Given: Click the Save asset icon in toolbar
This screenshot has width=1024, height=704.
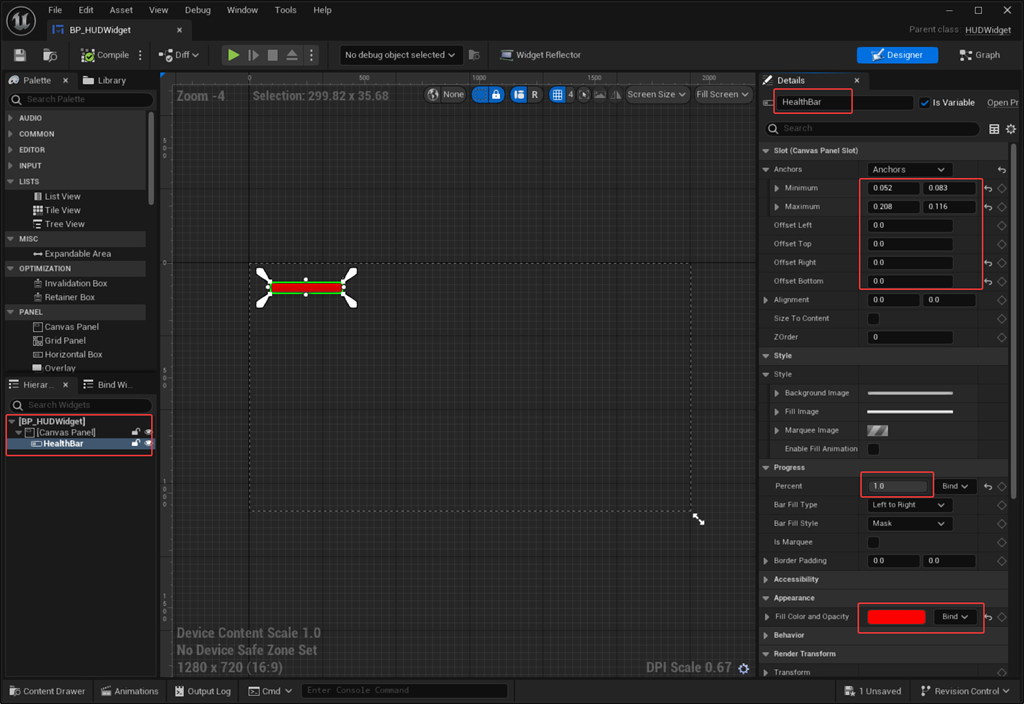Looking at the screenshot, I should pyautogui.click(x=19, y=55).
